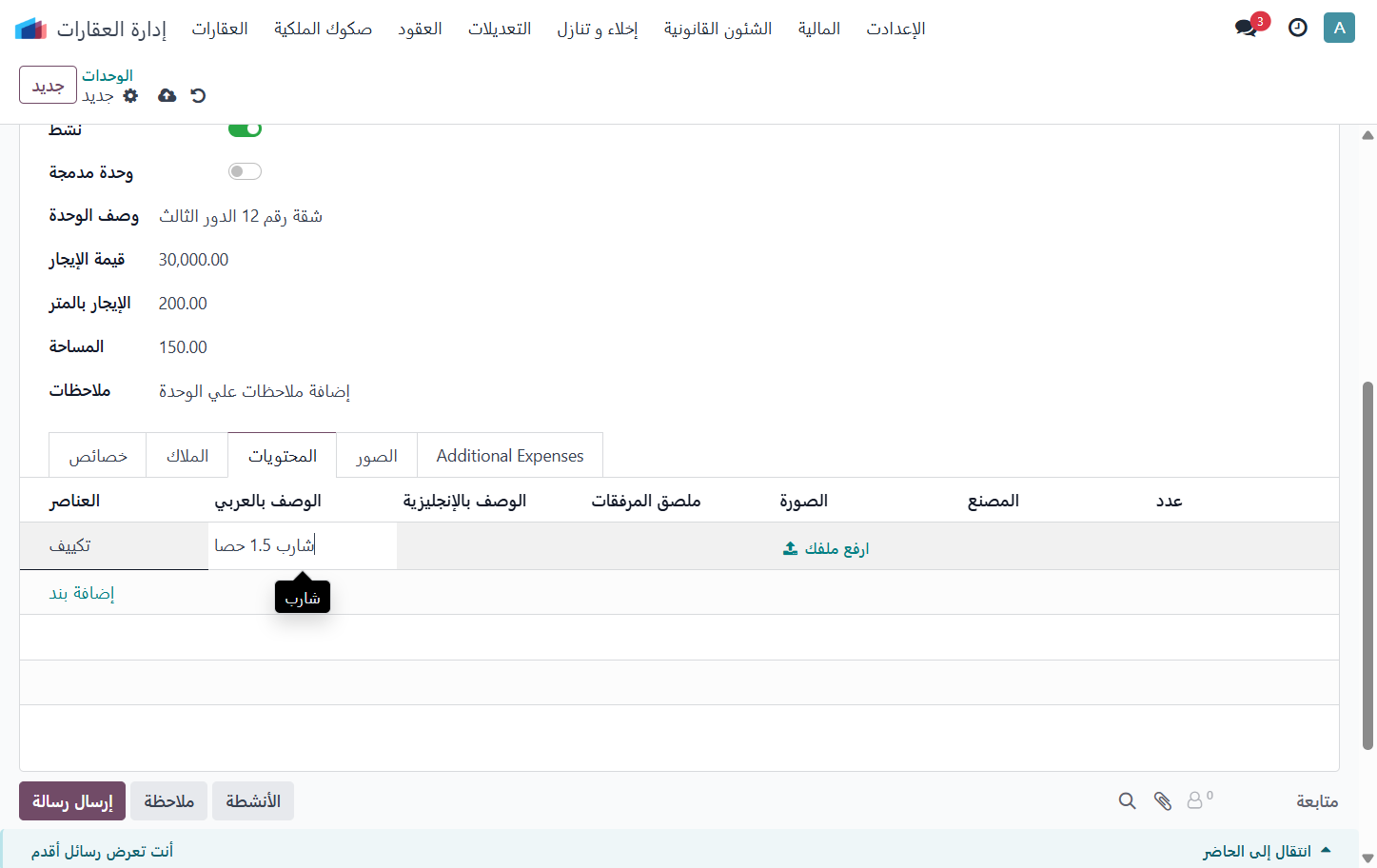Attach files with the paperclip icon
This screenshot has width=1377, height=868.
pyautogui.click(x=1162, y=801)
